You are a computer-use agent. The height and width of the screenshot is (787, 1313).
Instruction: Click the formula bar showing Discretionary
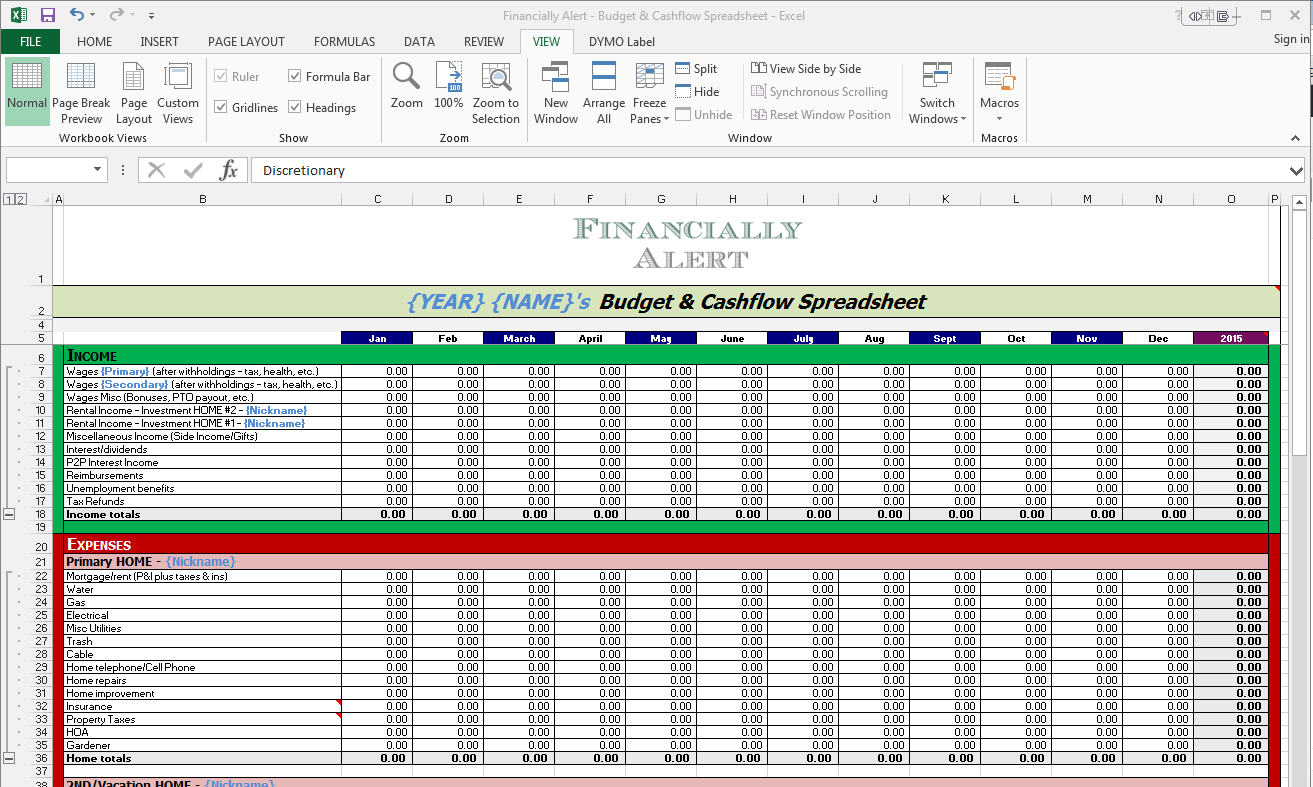click(x=770, y=170)
